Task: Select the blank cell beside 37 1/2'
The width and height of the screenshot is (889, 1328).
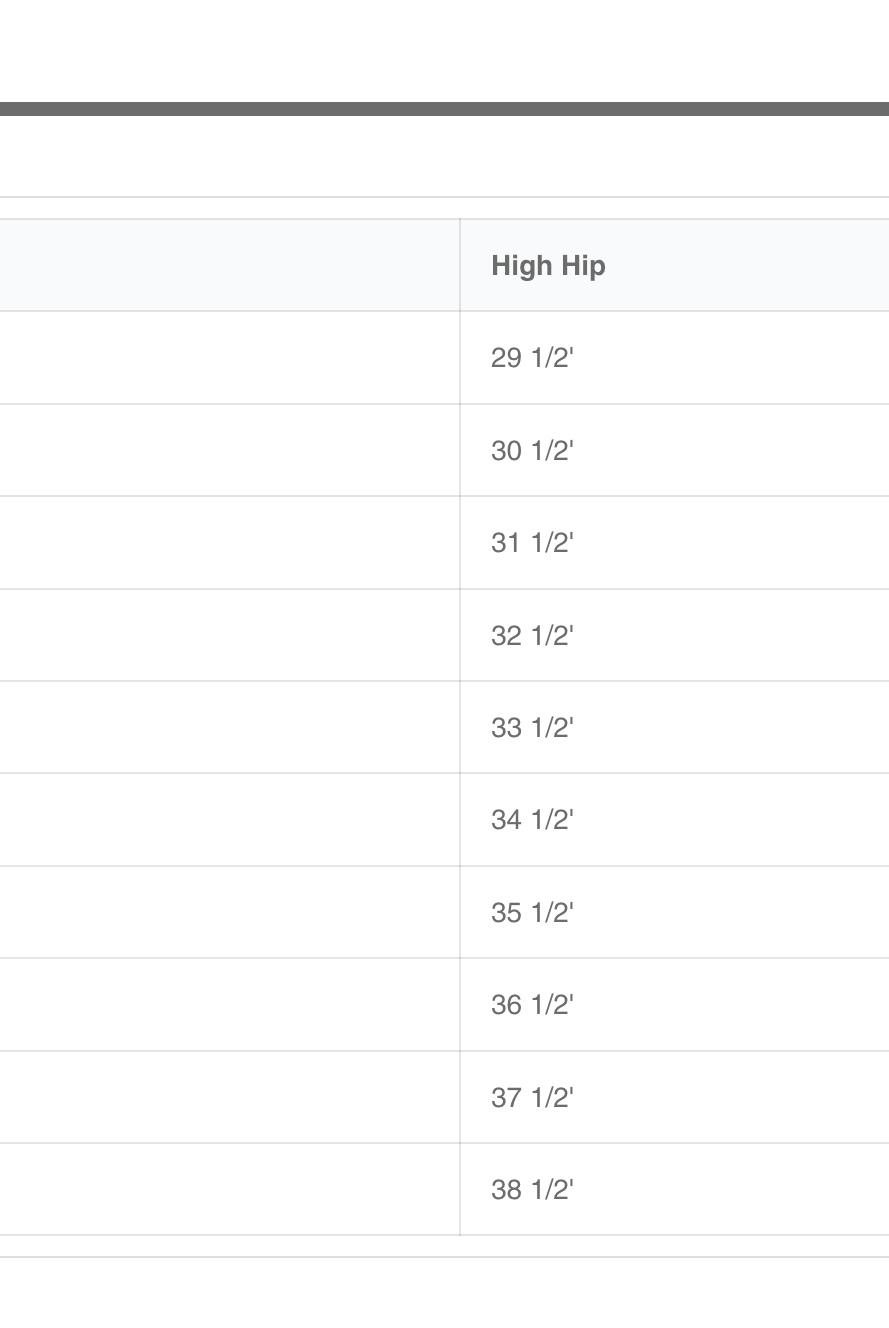Action: [229, 1098]
